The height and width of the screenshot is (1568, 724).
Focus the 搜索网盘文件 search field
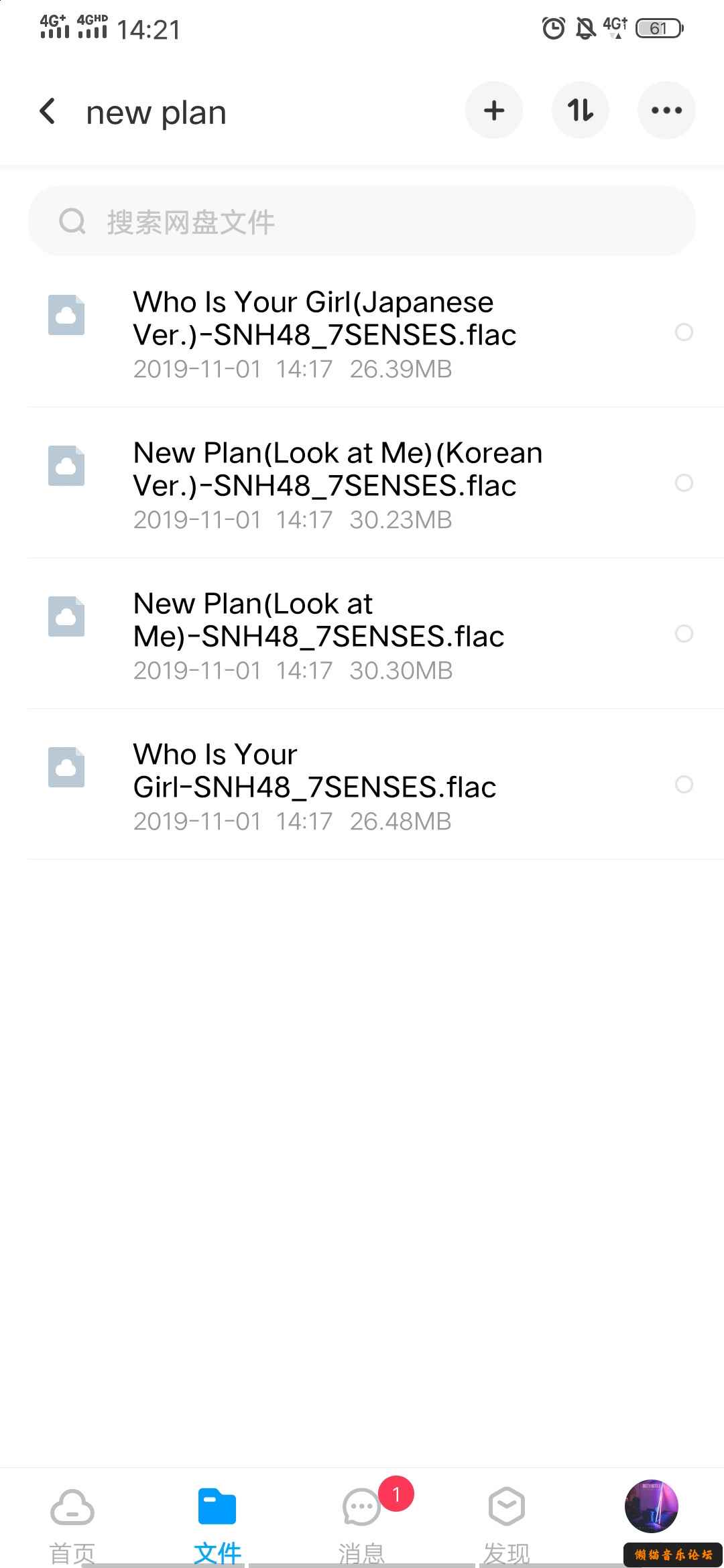[x=362, y=221]
